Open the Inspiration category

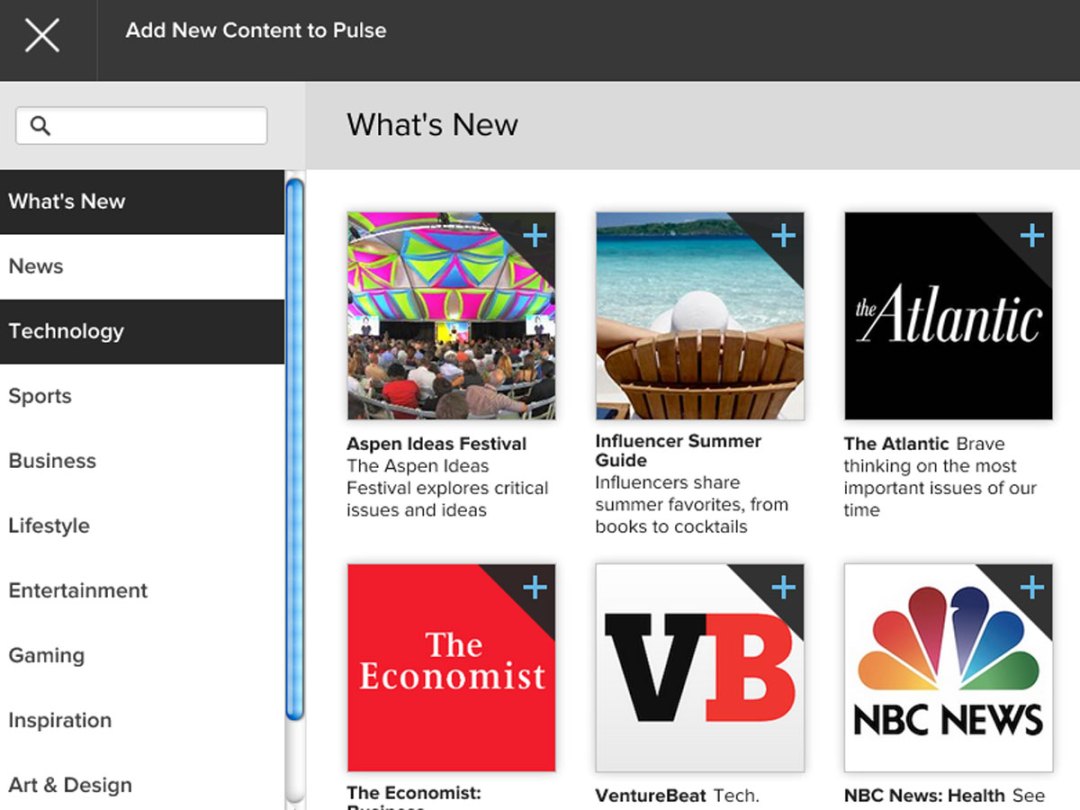pos(142,720)
